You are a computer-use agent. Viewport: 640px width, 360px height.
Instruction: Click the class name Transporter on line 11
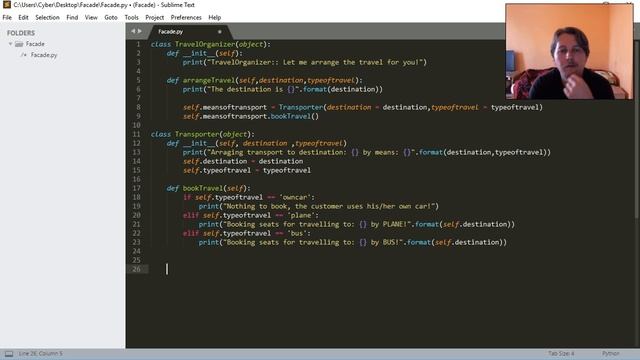coord(197,134)
